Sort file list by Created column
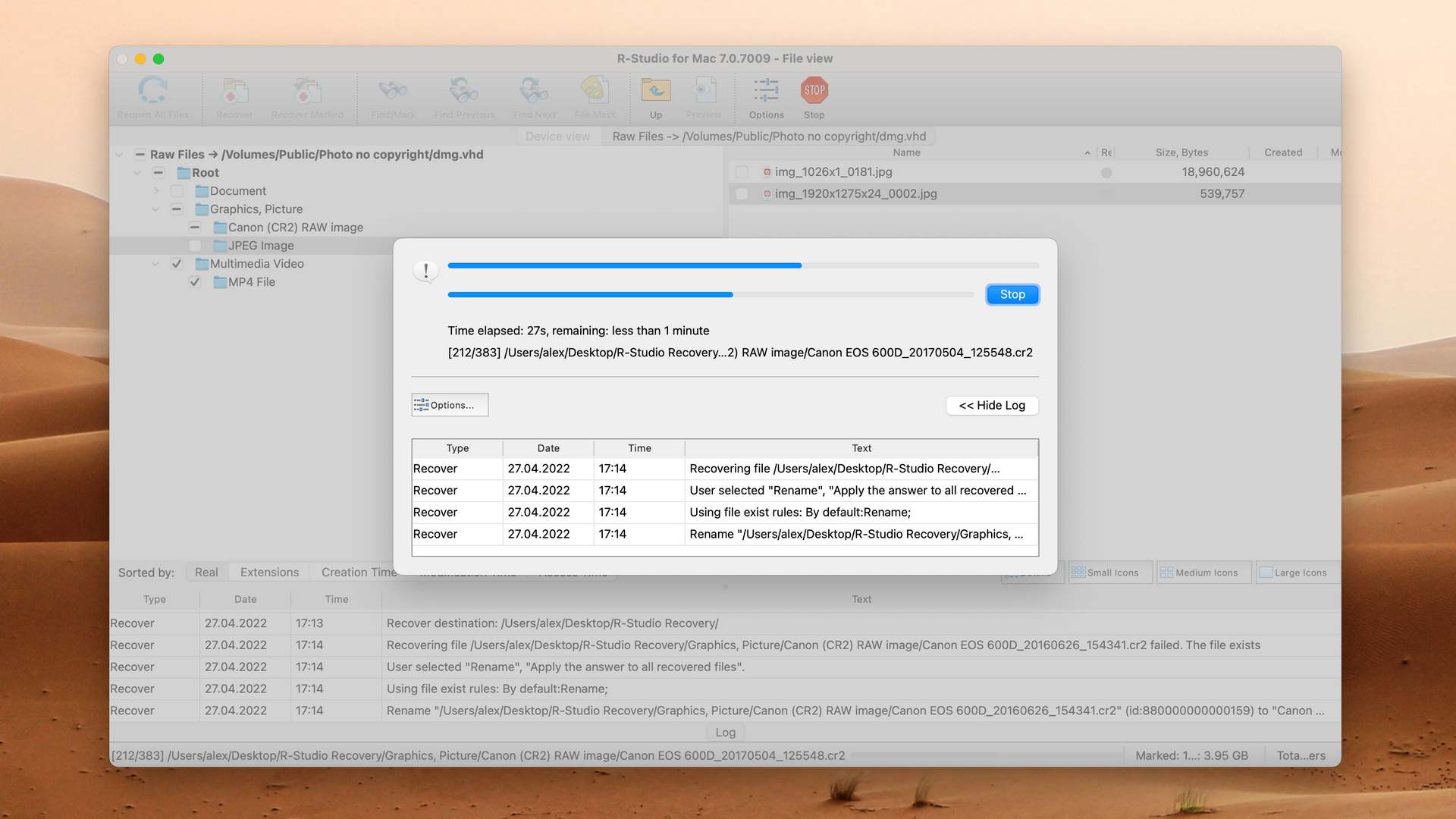Screen dimensions: 1456x819 (x=1283, y=152)
